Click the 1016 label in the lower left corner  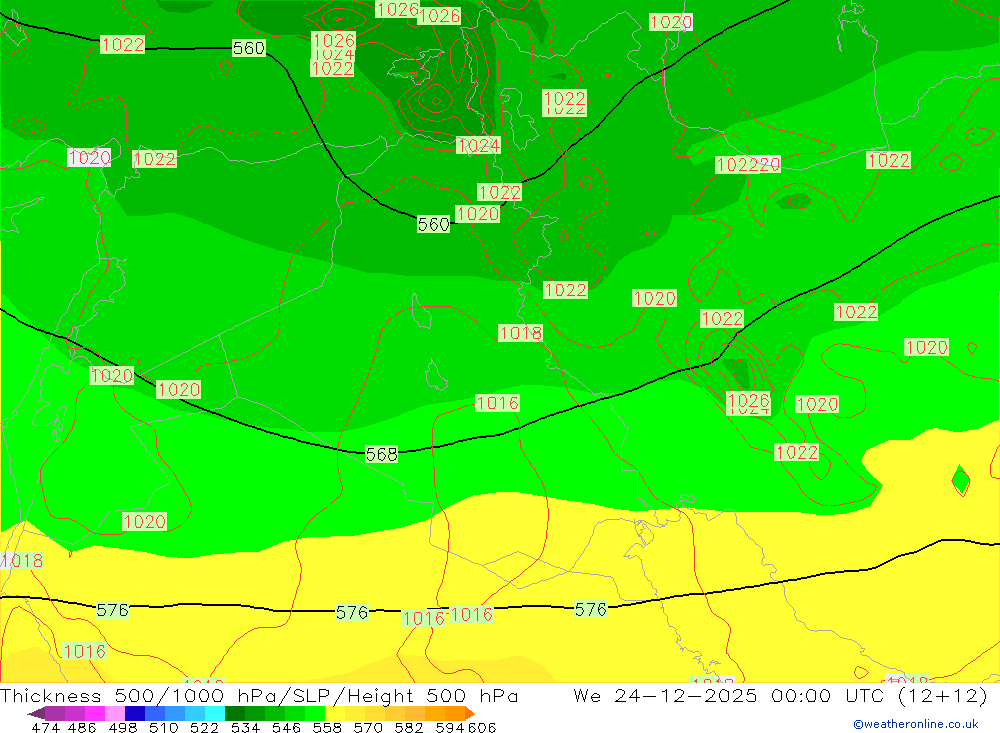click(x=84, y=651)
